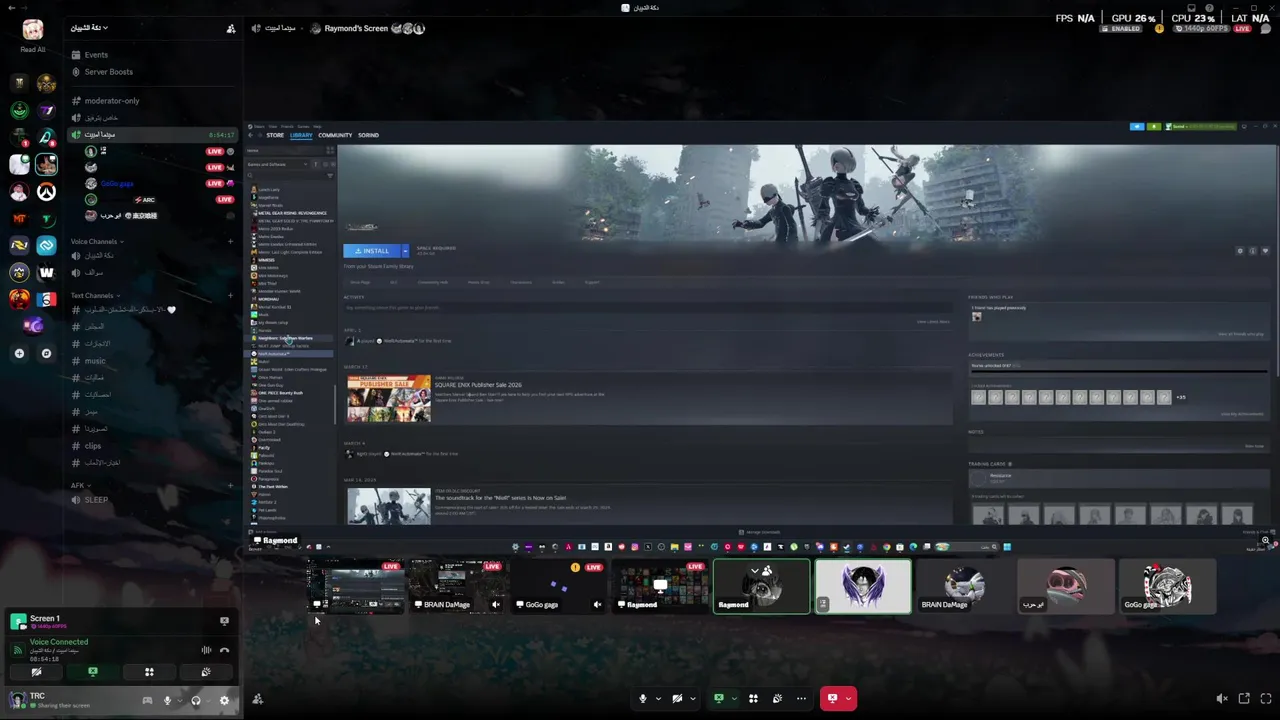Open soundboard in call control bar
The width and height of the screenshot is (1280, 720).
(x=777, y=699)
